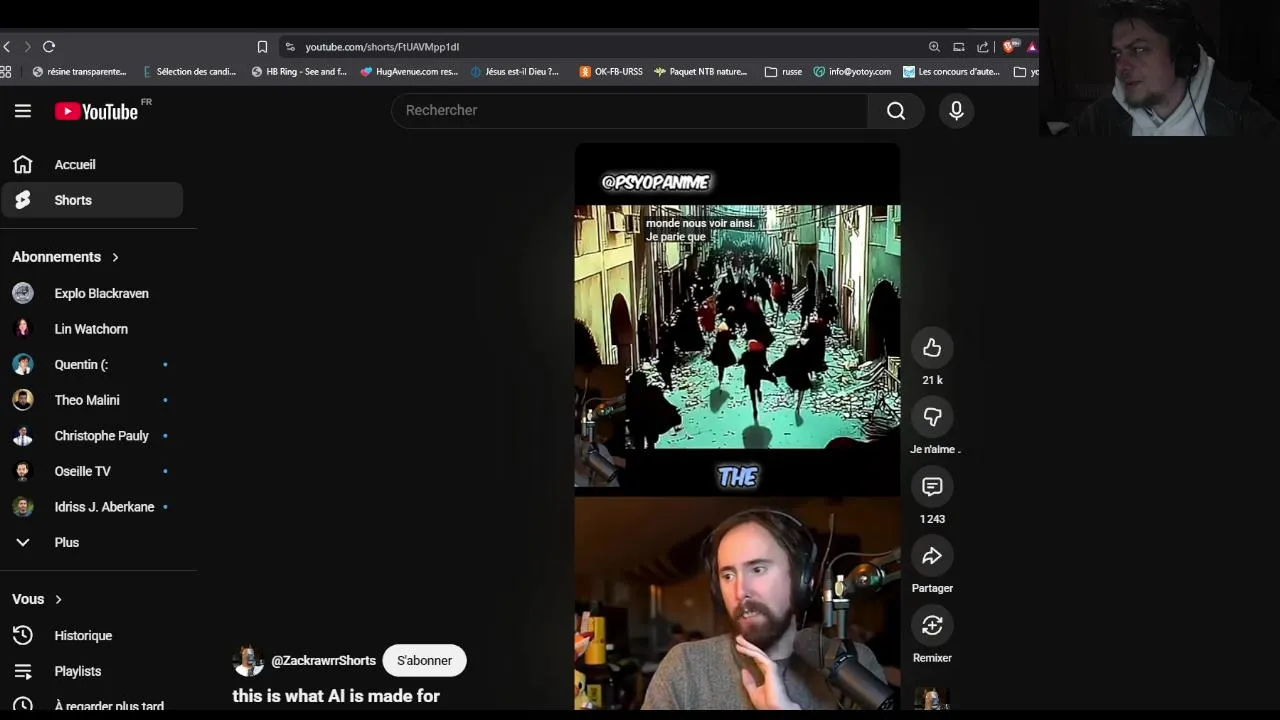Screen dimensions: 1280x720
Task: Open HB Ring bookmark
Action: 299,72
